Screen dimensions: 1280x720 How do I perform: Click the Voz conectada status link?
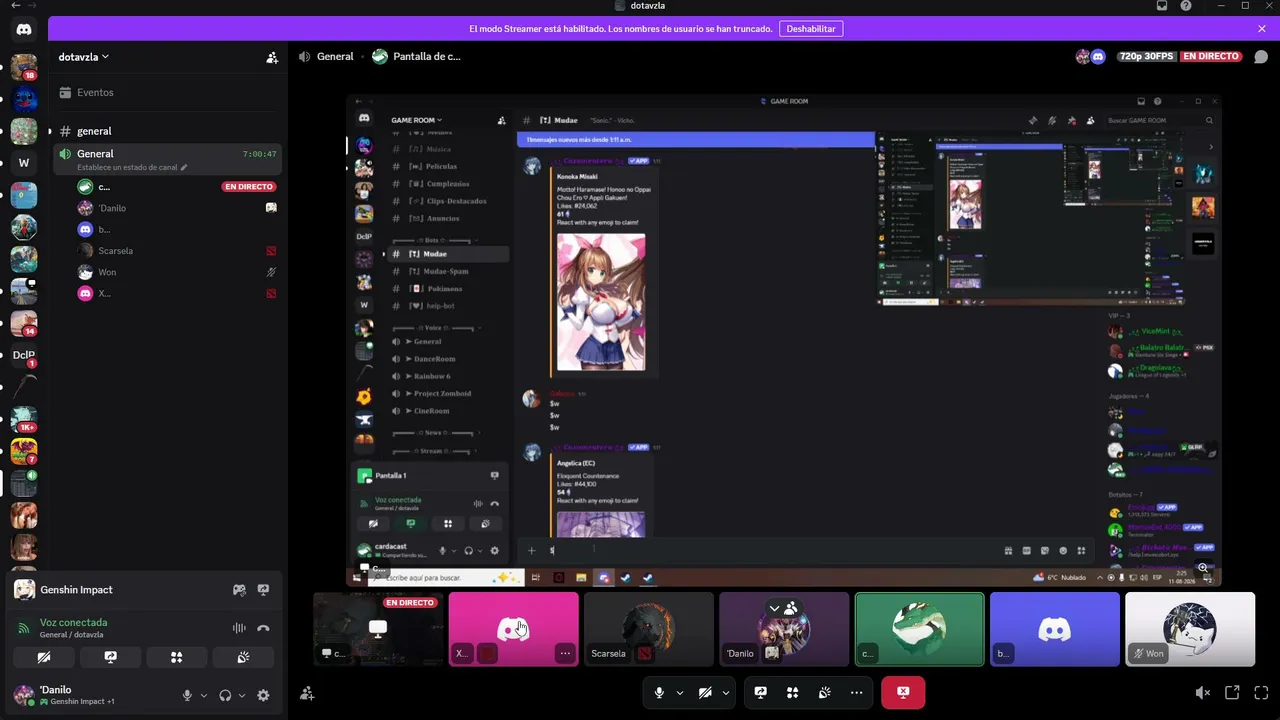point(73,622)
